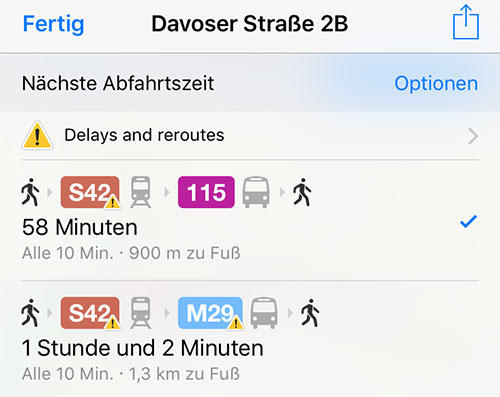Image resolution: width=500 pixels, height=397 pixels.
Task: Tap the share icon at top right
Action: click(x=466, y=22)
